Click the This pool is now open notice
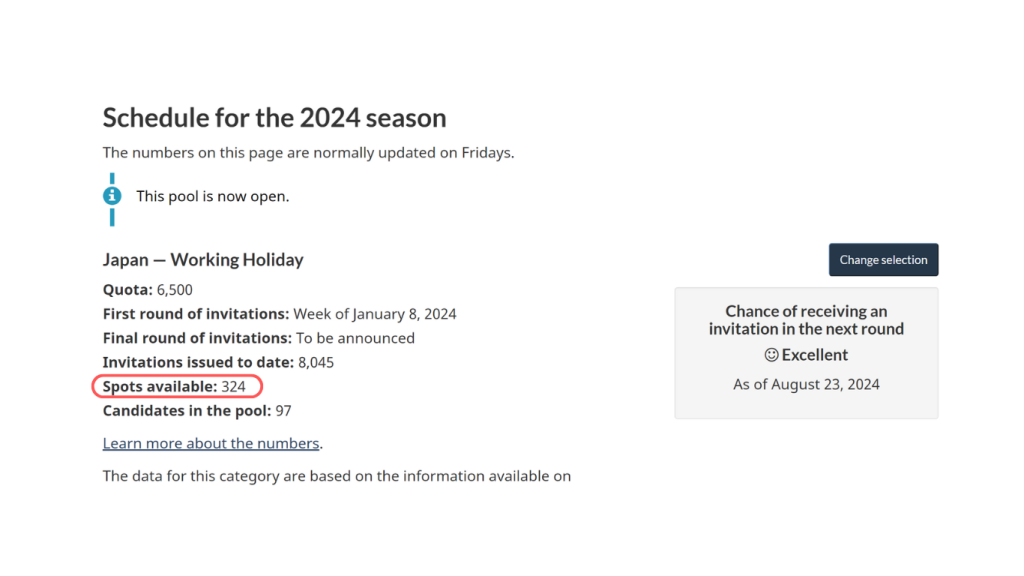 [212, 196]
